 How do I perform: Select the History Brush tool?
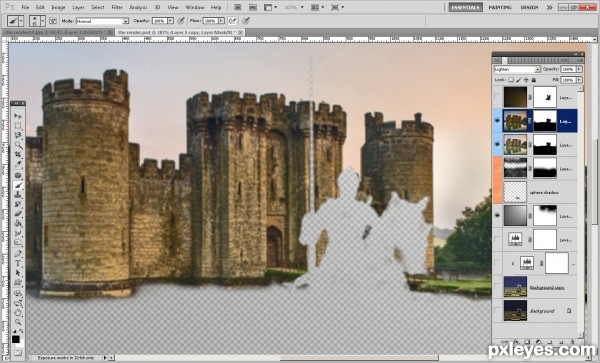click(x=18, y=204)
